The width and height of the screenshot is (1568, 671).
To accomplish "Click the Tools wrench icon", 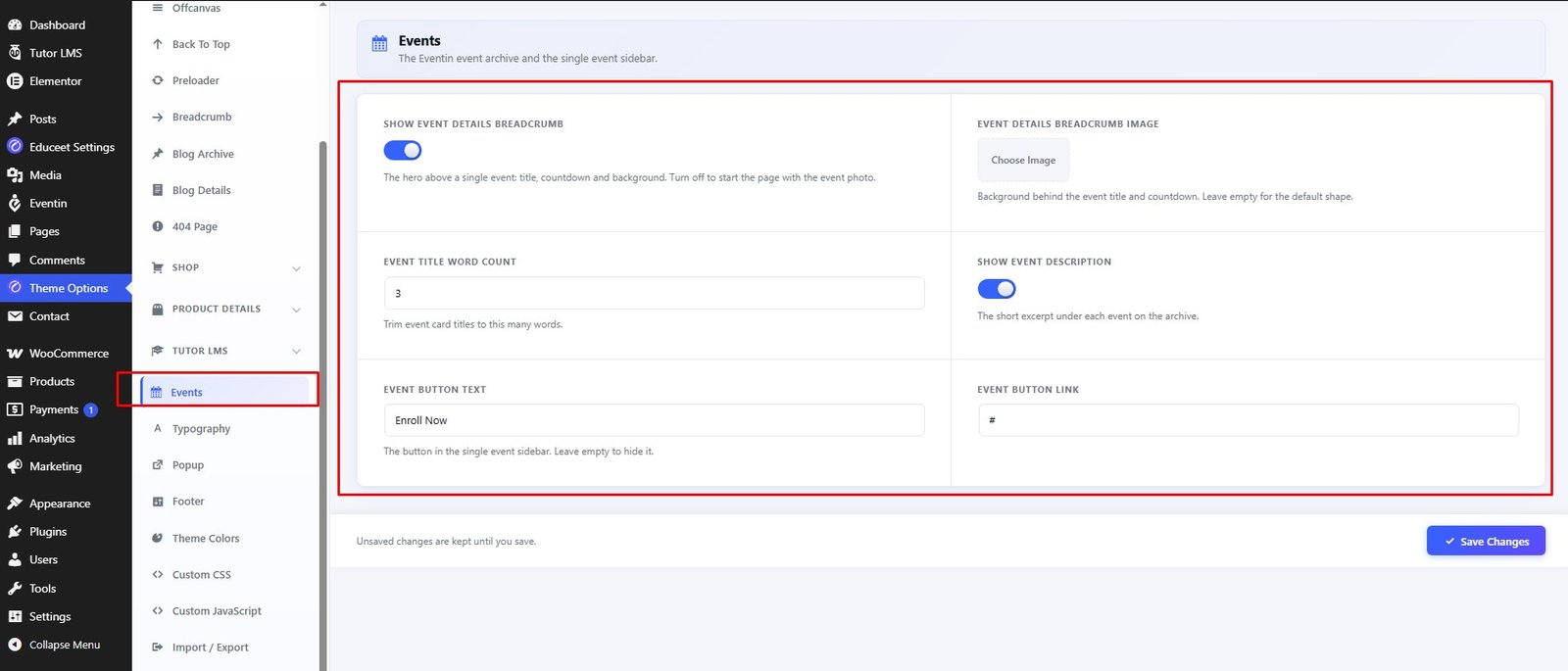I will (15, 588).
